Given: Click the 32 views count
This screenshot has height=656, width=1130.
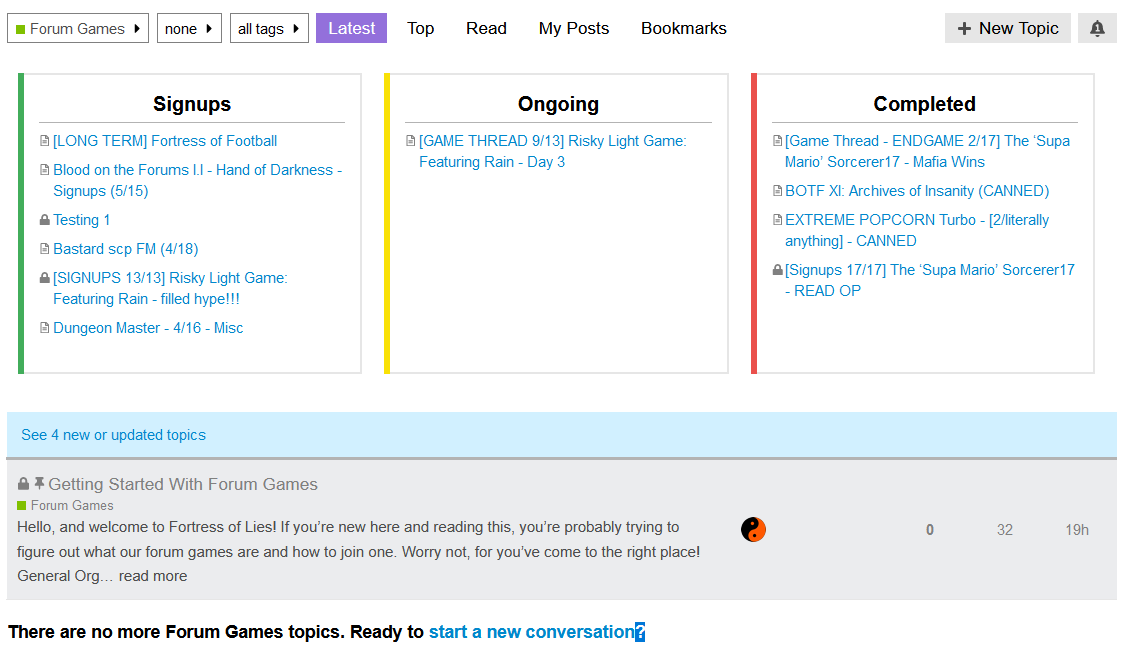Looking at the screenshot, I should (1005, 530).
